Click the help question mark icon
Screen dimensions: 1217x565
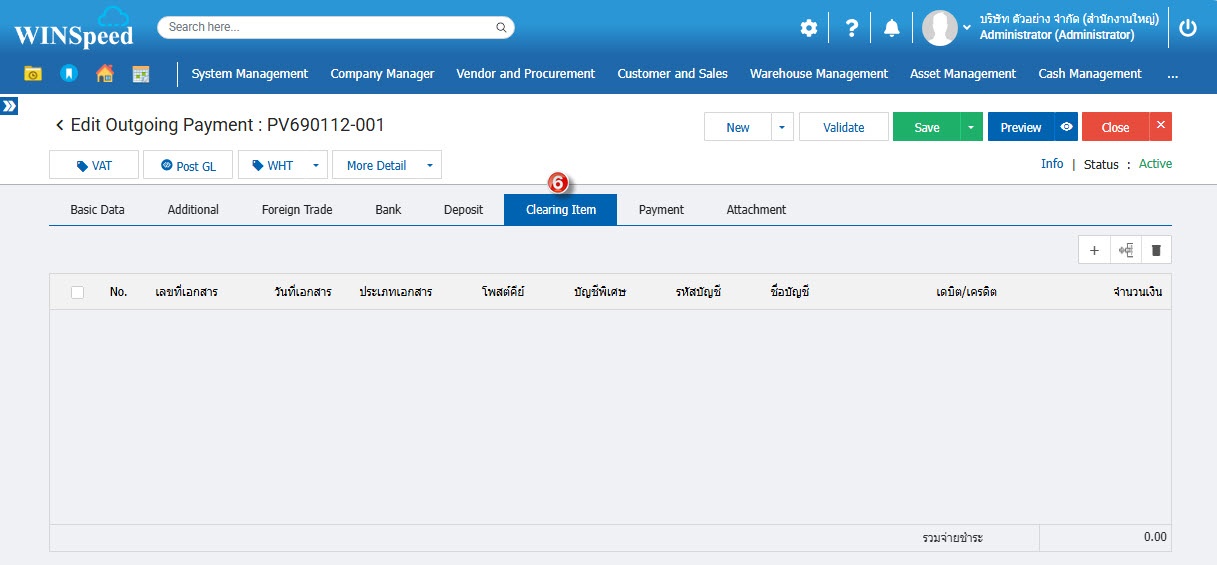coord(851,28)
